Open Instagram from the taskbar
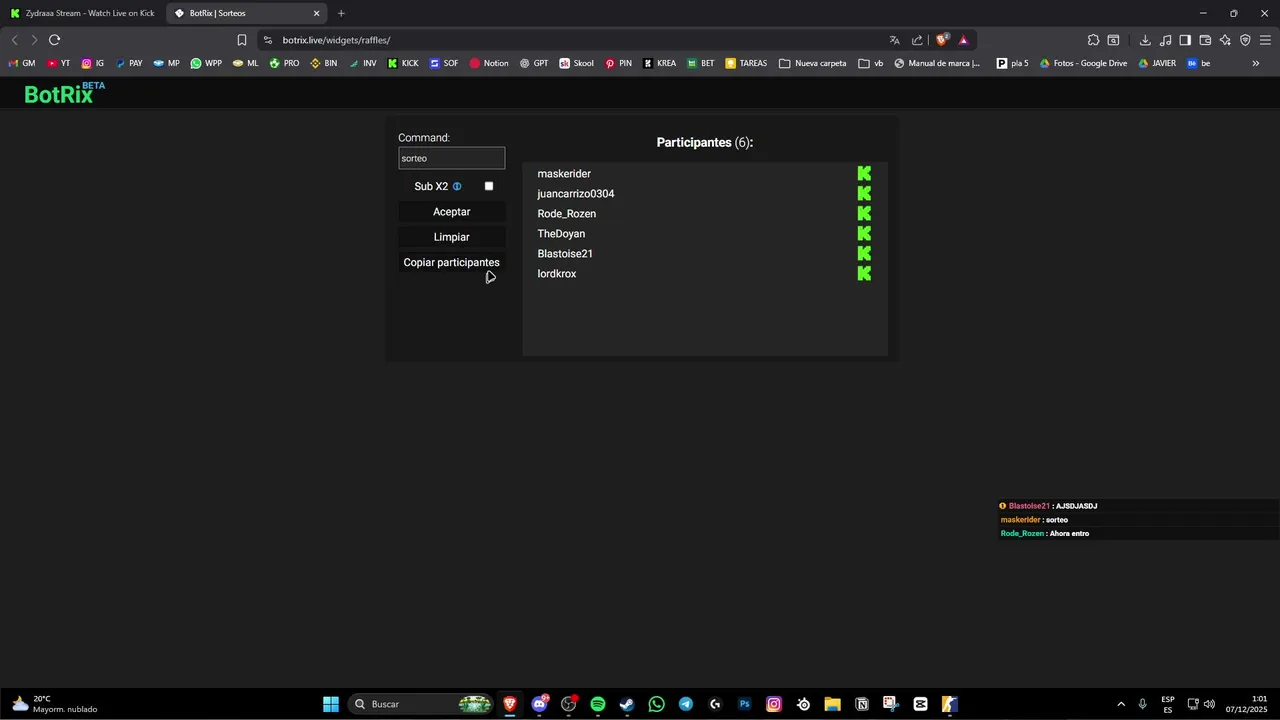The width and height of the screenshot is (1280, 720). (774, 704)
